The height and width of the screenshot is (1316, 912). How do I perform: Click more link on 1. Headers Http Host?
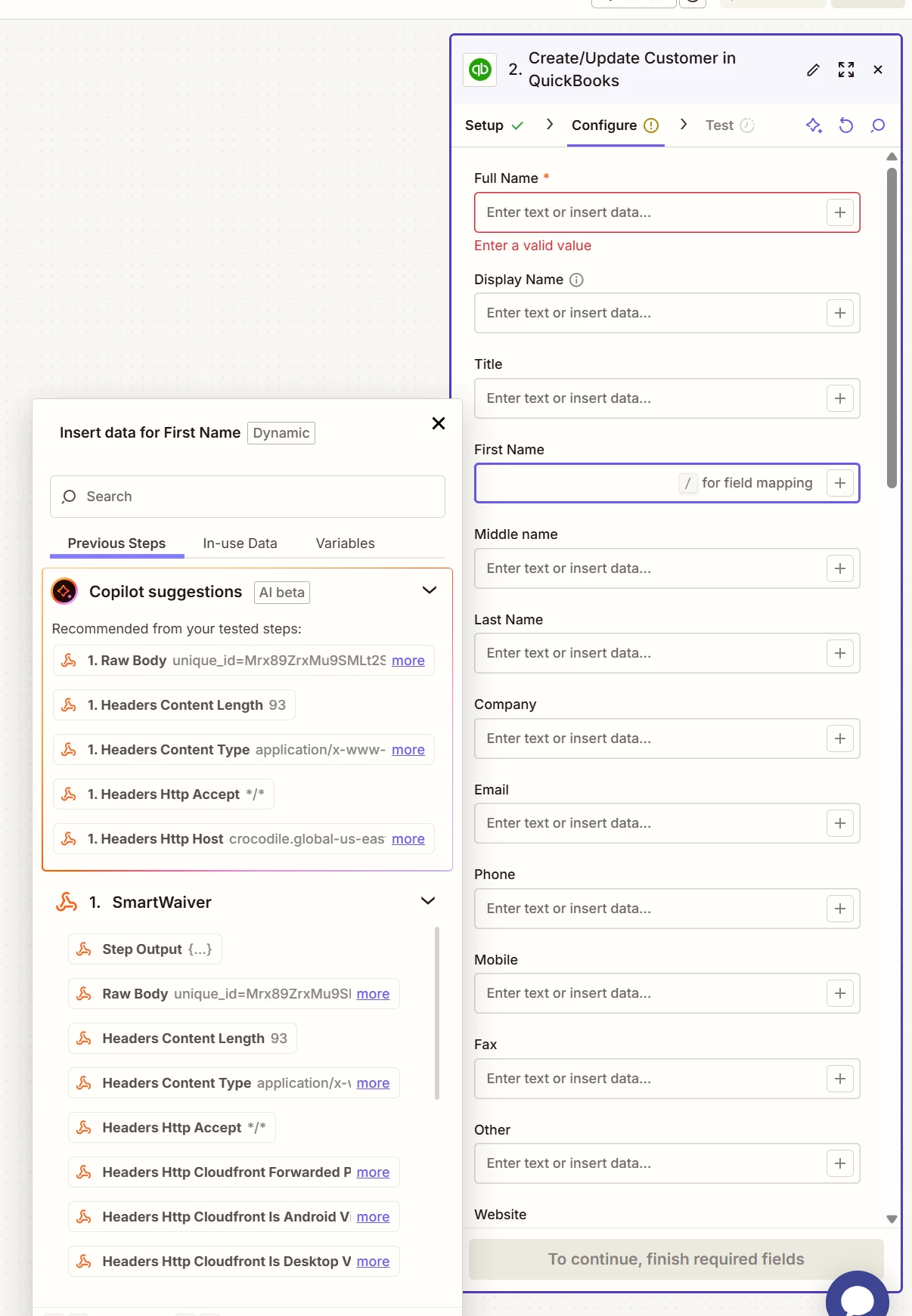pos(408,839)
